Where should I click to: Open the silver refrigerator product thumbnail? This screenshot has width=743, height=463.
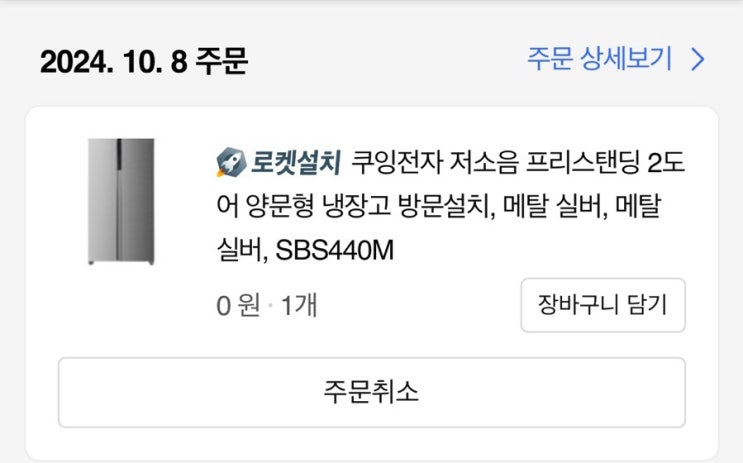coord(121,201)
